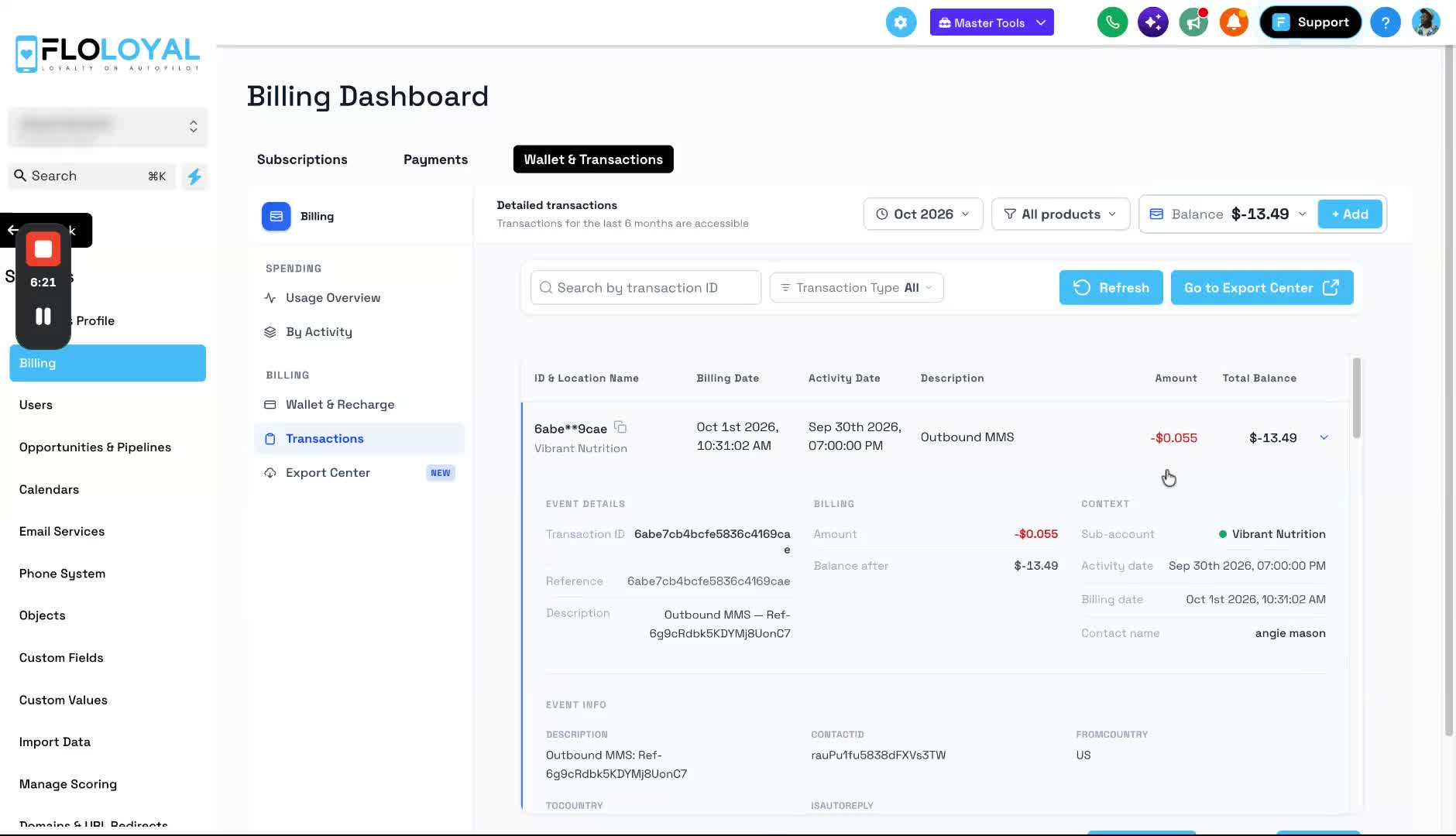Image resolution: width=1456 pixels, height=836 pixels.
Task: Collapse the 6abe**9cae transaction row chevron
Action: (x=1324, y=437)
